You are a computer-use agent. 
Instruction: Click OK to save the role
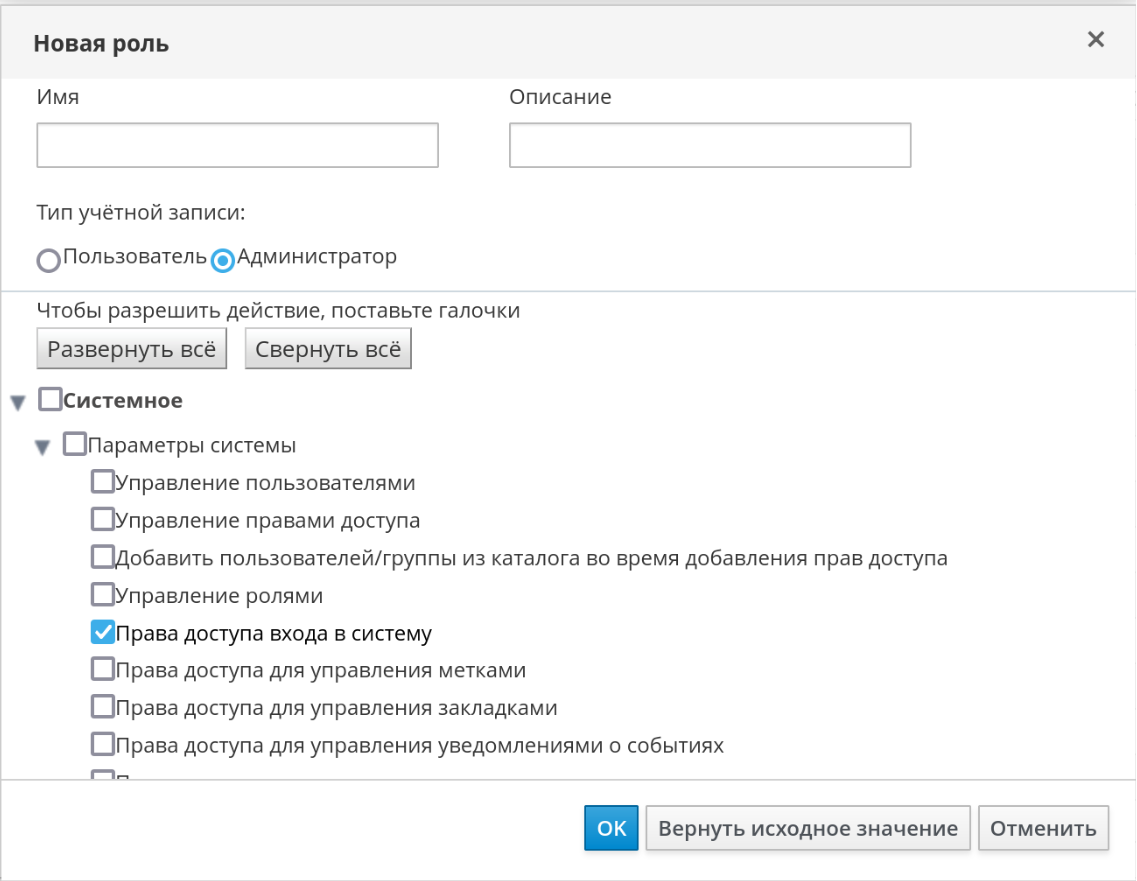[611, 828]
